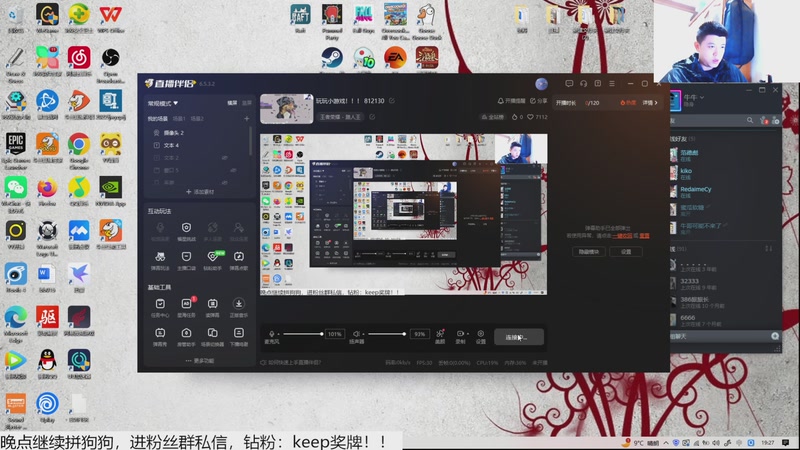
Task: Click the 重置 link
Action: pyautogui.click(x=644, y=236)
